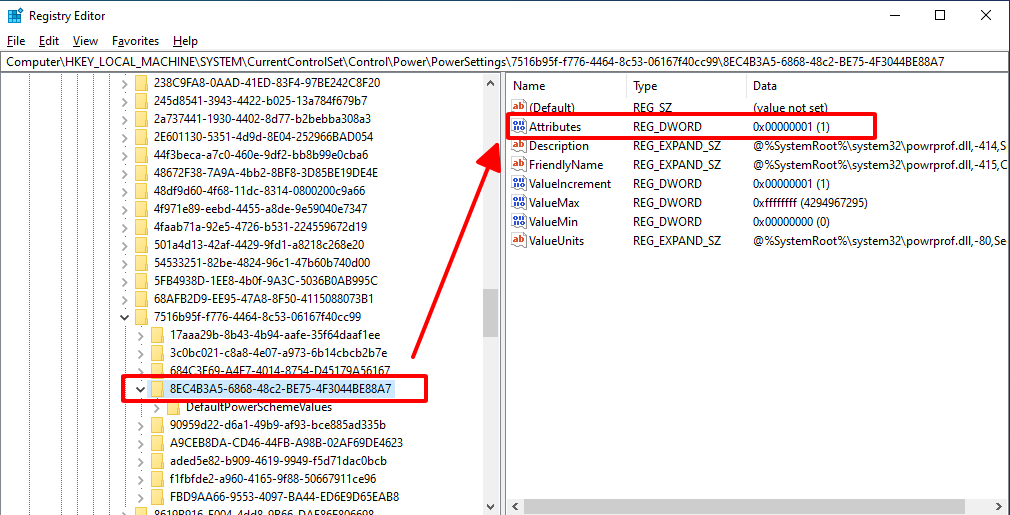
Task: Select the Attributes DWORD value icon
Action: point(519,127)
